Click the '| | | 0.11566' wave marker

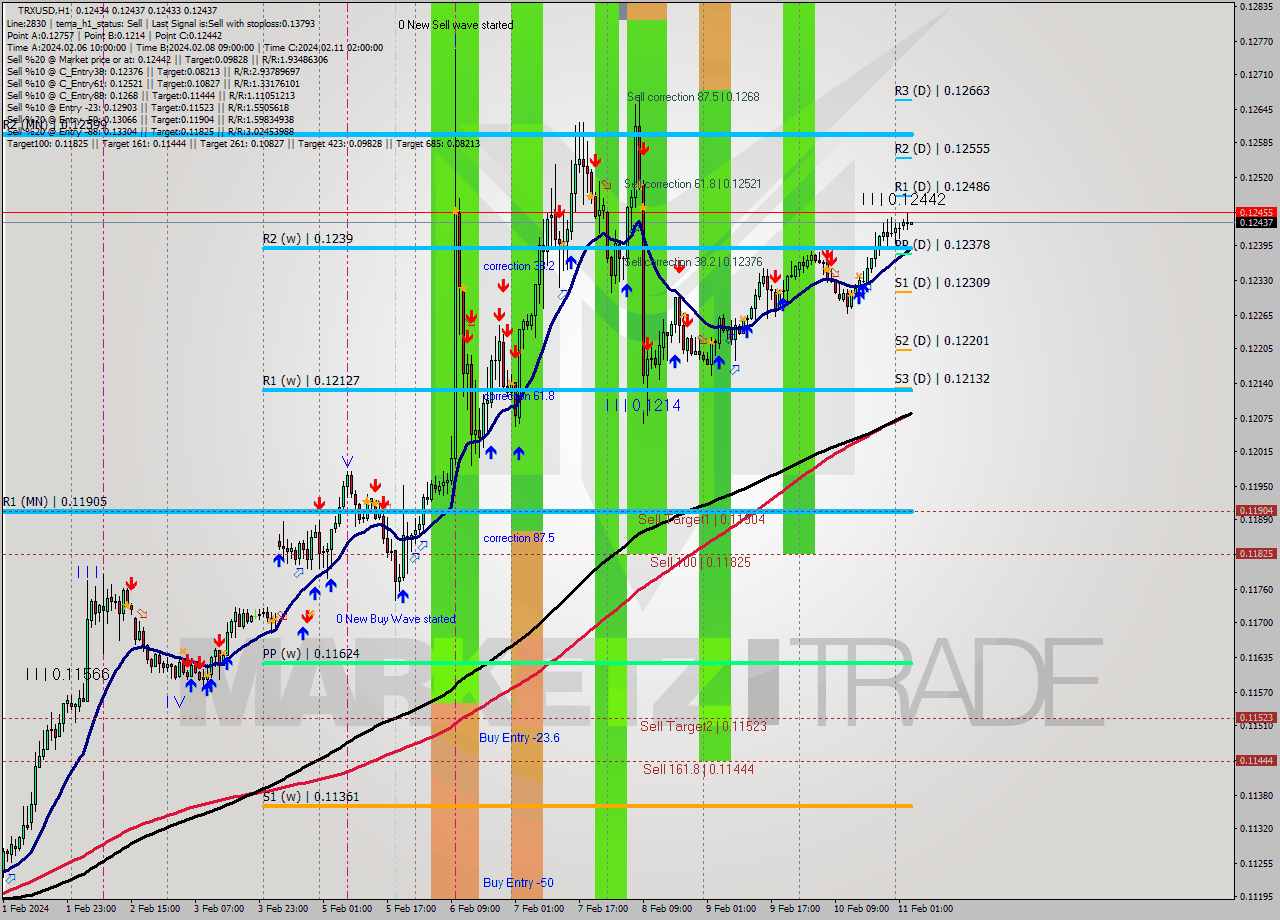(x=68, y=675)
